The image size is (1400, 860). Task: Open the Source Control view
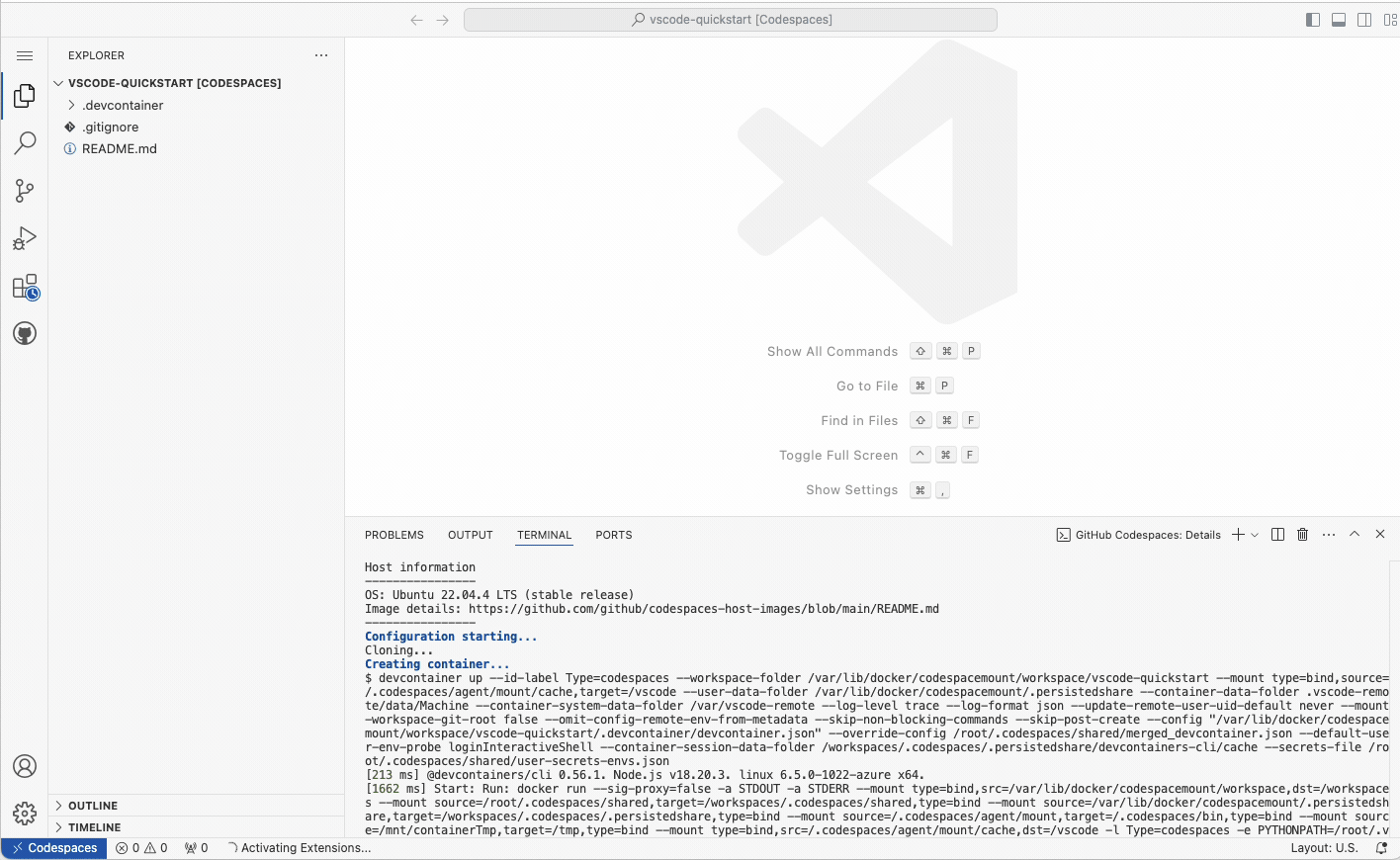coord(25,191)
